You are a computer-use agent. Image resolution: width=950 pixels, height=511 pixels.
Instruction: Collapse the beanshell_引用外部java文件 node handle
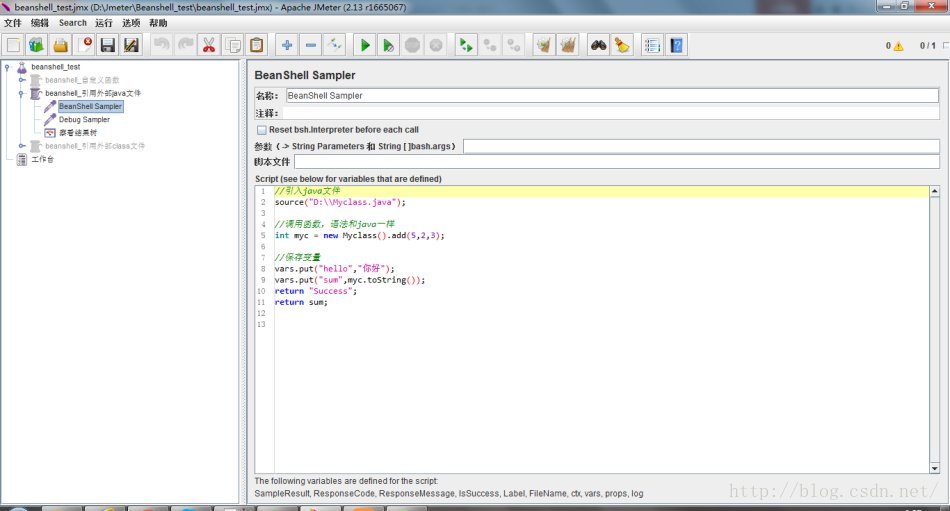(x=21, y=93)
